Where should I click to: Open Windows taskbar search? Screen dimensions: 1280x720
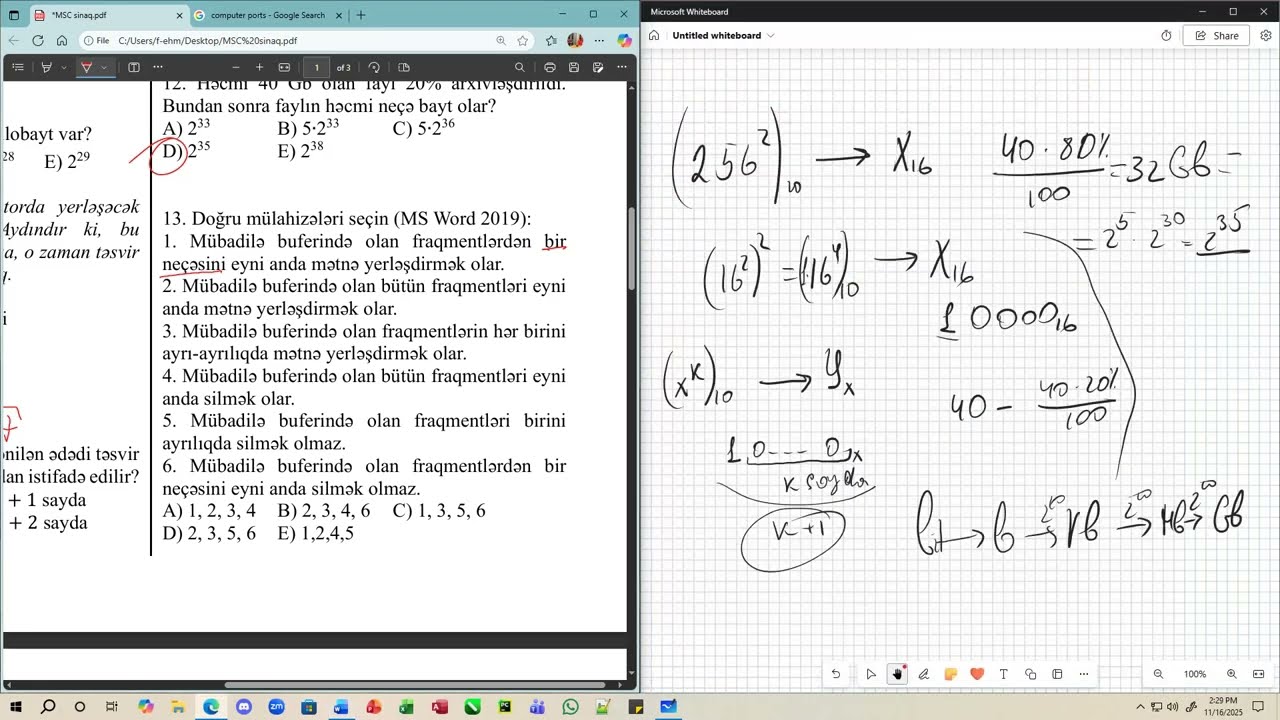click(48, 707)
